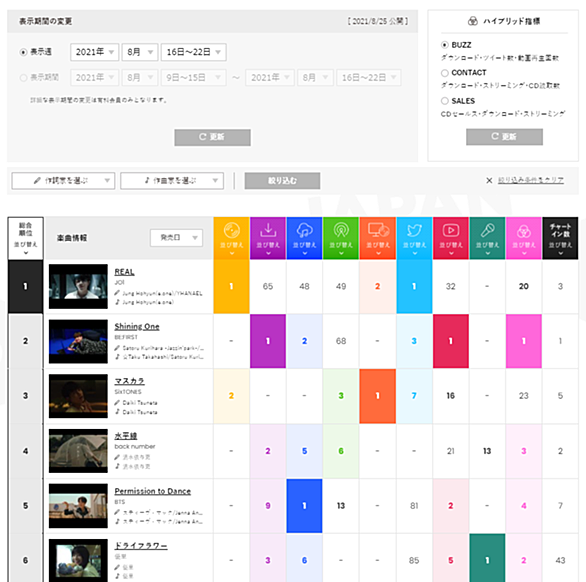Open the Shining One video thumbnail
The width and height of the screenshot is (586, 582).
click(78, 341)
